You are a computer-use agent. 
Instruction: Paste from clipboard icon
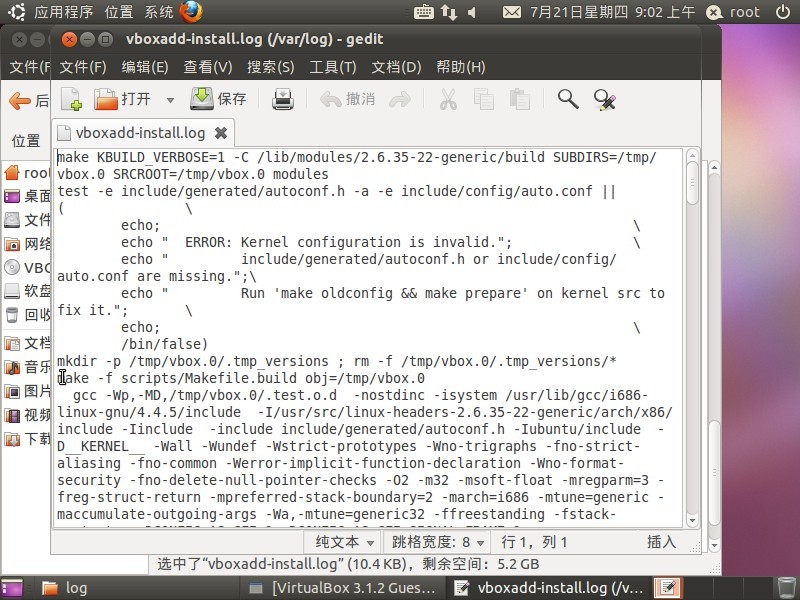coord(519,99)
